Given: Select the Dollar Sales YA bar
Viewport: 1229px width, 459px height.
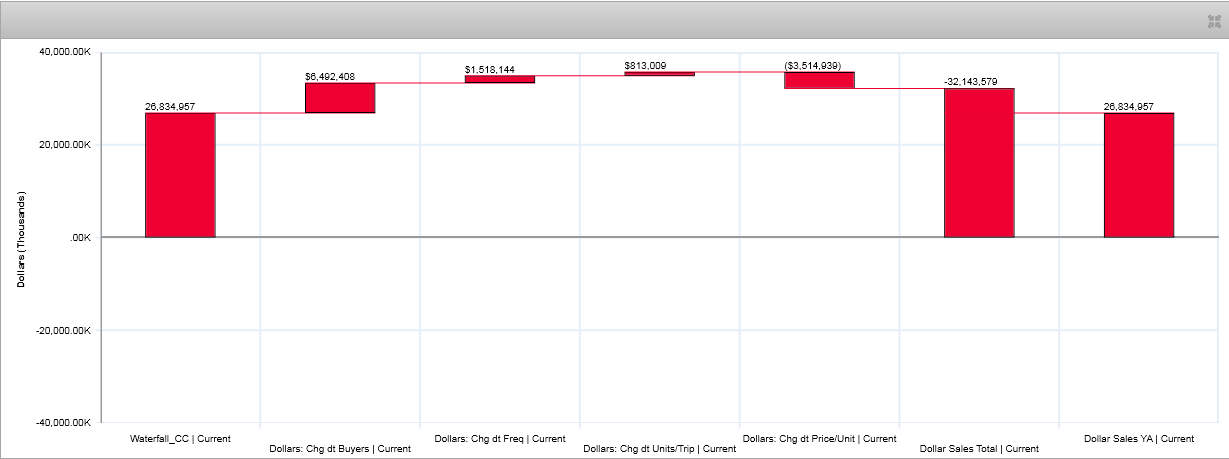Looking at the screenshot, I should 1139,175.
